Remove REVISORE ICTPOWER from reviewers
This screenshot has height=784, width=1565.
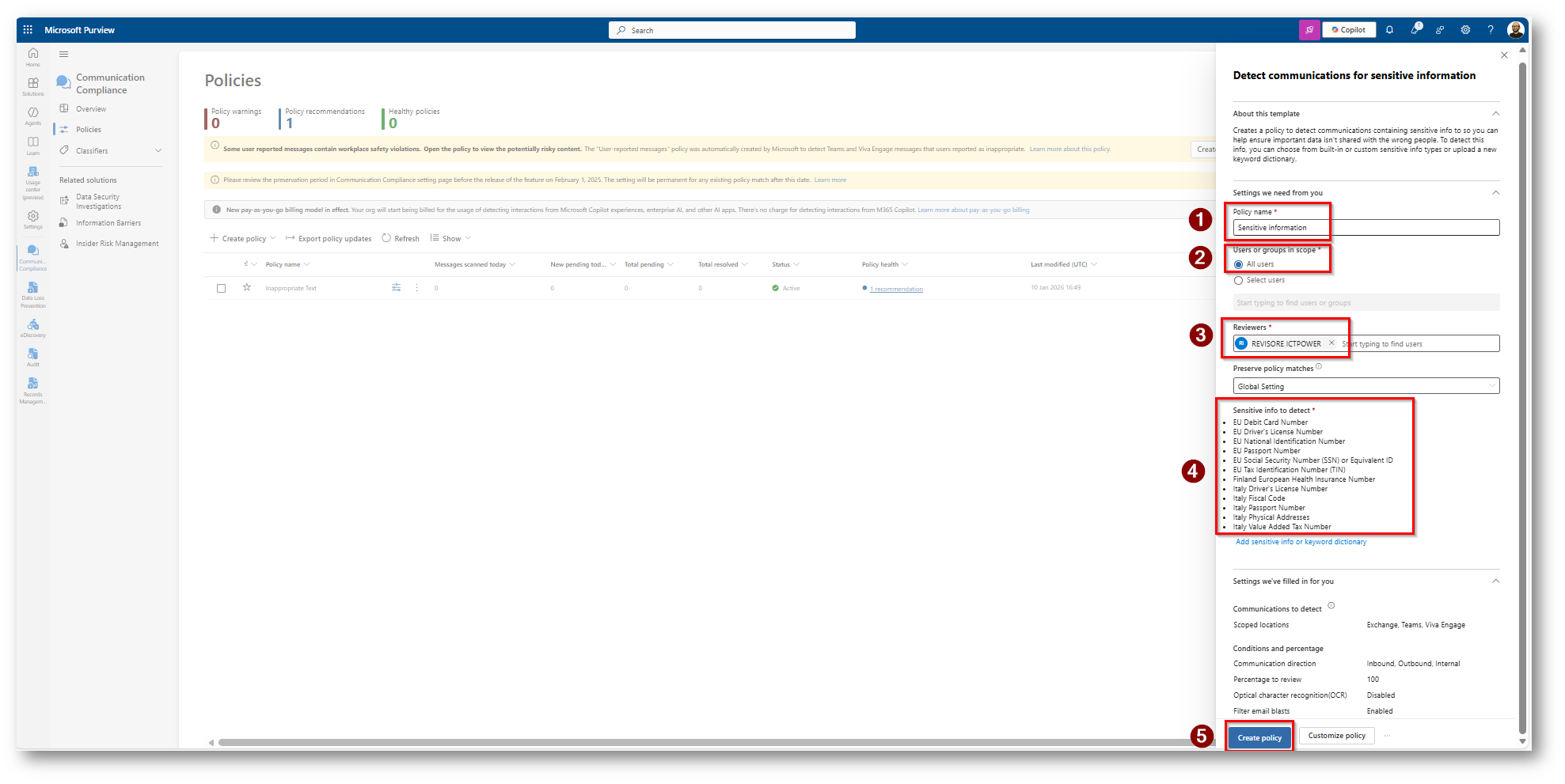1331,343
